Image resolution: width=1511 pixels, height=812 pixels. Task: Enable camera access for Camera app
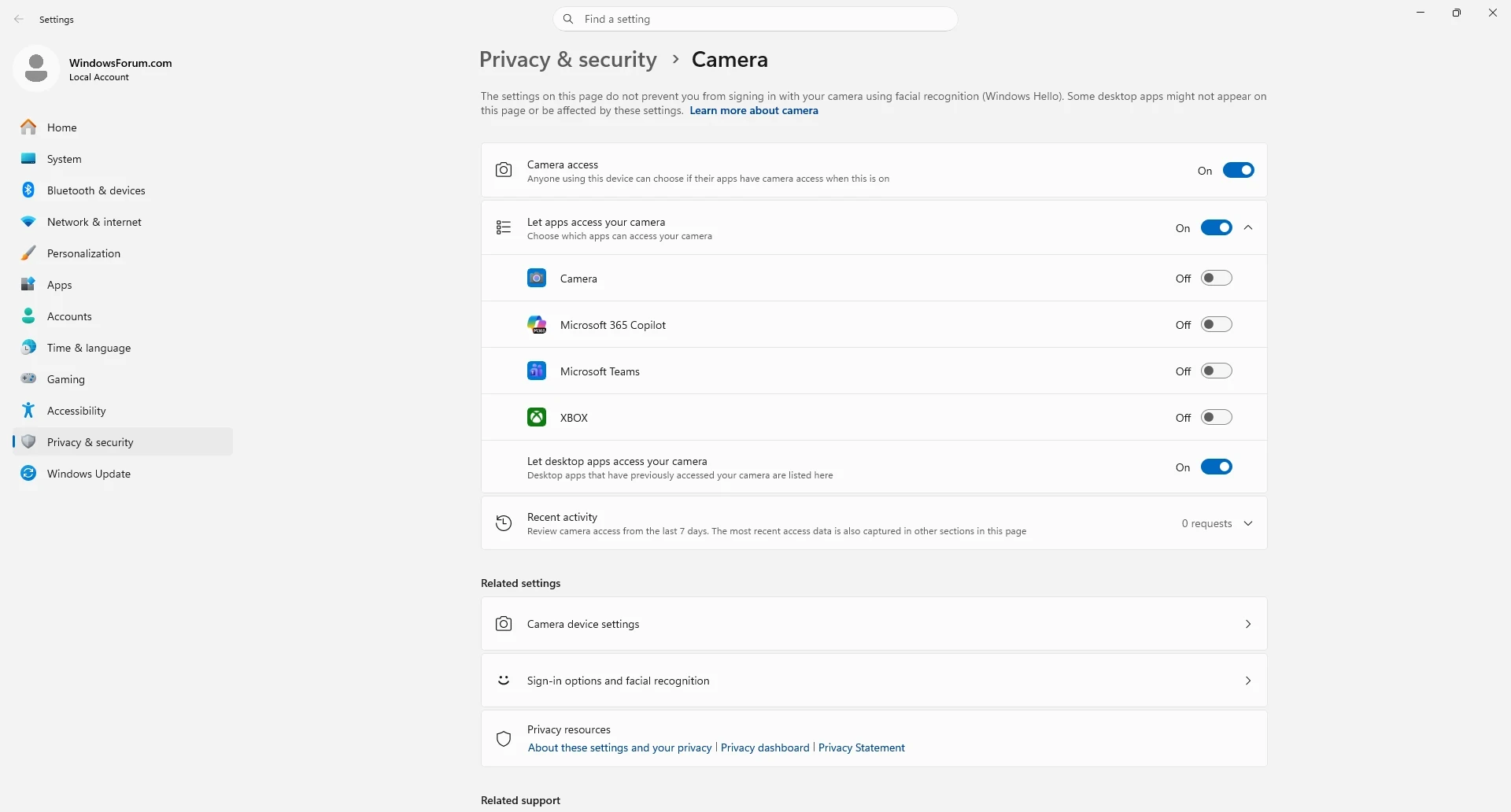point(1217,278)
